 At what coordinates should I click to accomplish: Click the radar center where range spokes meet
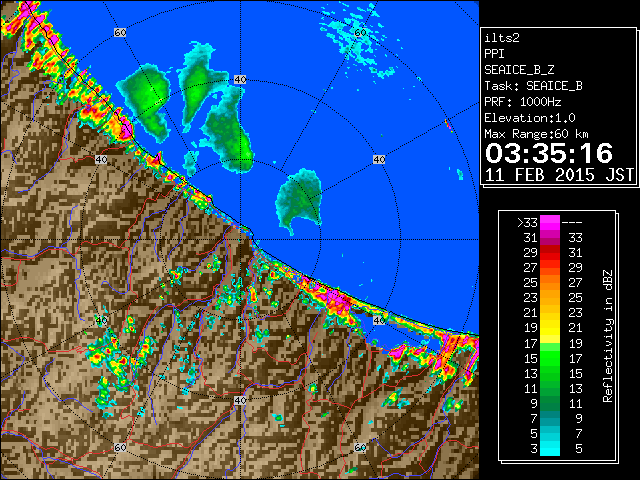[240, 240]
